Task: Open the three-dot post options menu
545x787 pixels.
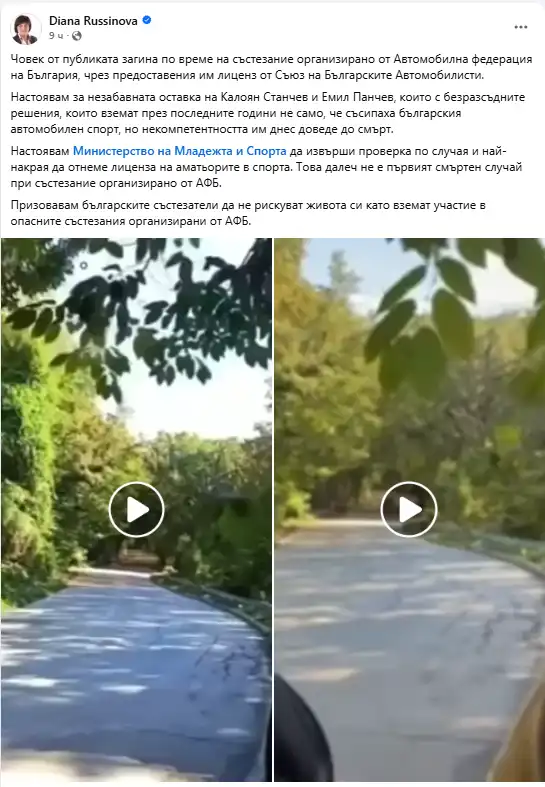Action: click(x=521, y=27)
